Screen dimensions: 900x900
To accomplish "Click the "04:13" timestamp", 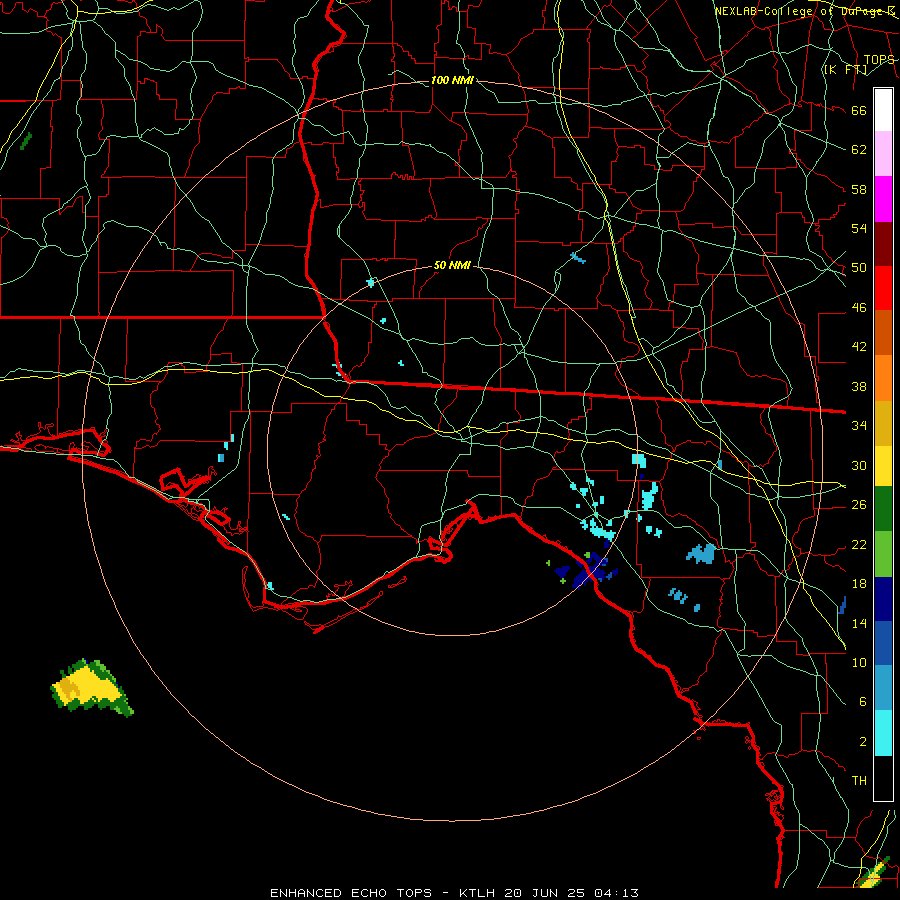I will pyautogui.click(x=616, y=893).
